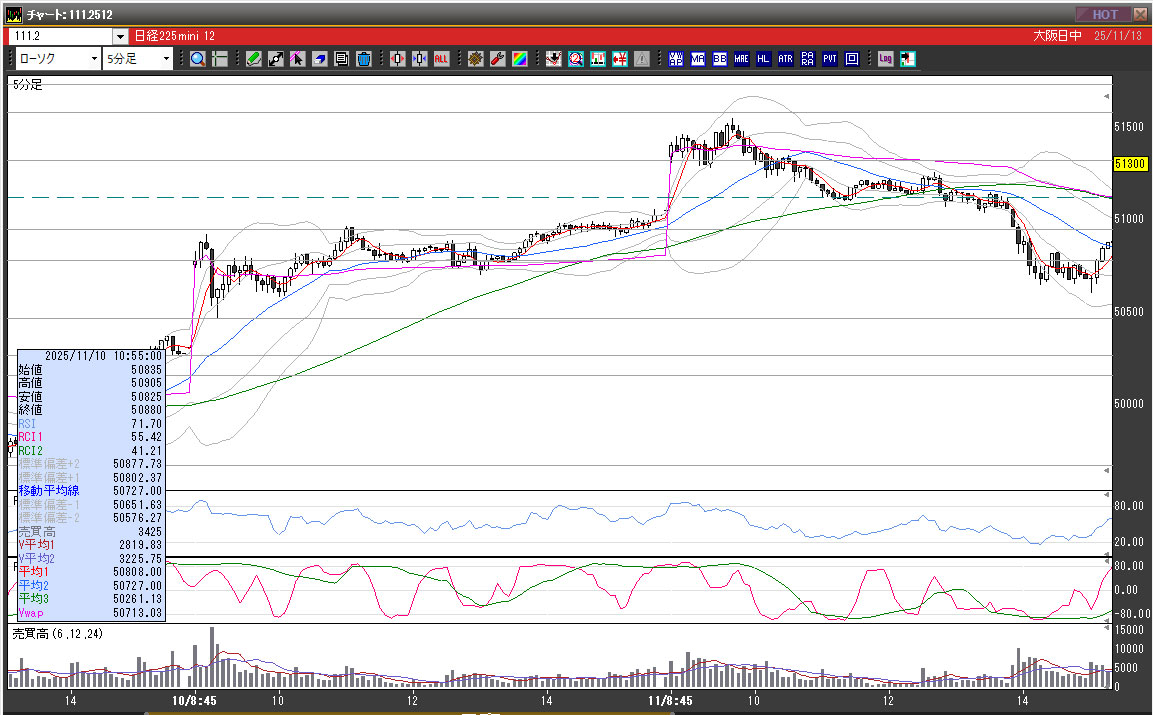Click the yellow 51300 price marker
Viewport: 1153px width, 715px height.
(1129, 163)
